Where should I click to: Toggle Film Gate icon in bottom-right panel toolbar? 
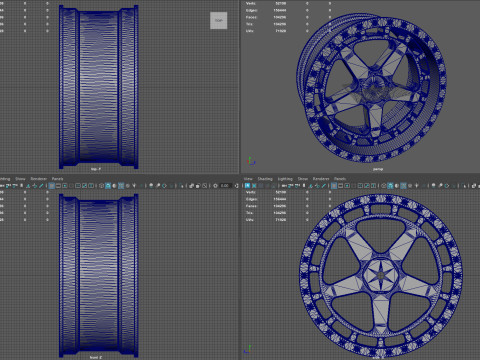(x=340, y=186)
